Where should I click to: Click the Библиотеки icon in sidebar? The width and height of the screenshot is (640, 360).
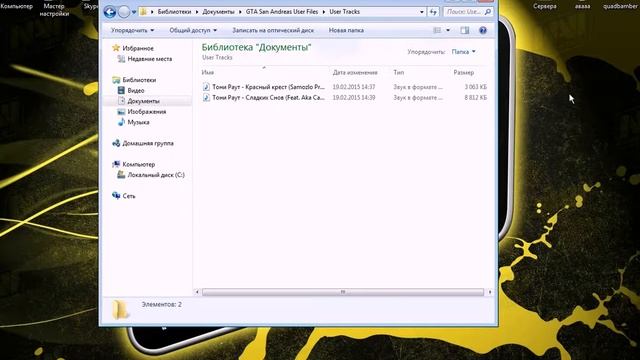tap(116, 80)
